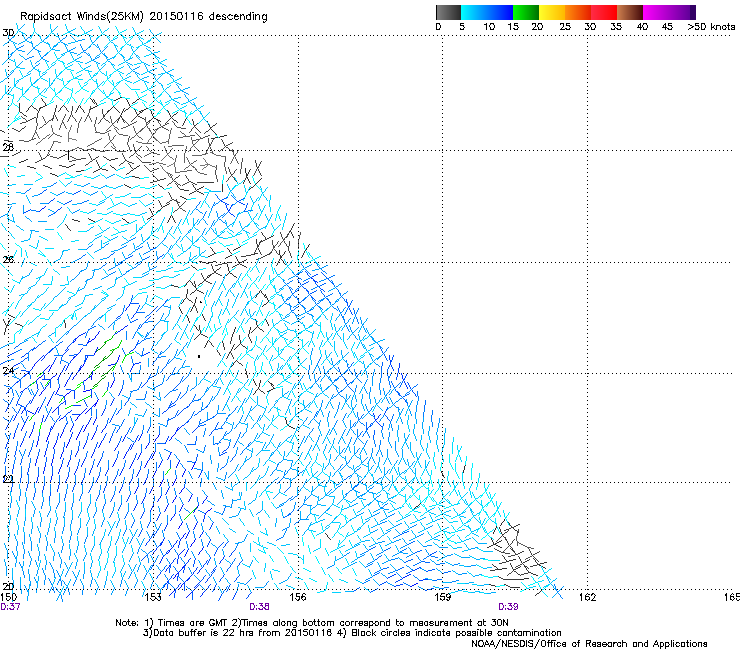Click the longitude label 159
This screenshot has height=650, width=740.
point(443,597)
